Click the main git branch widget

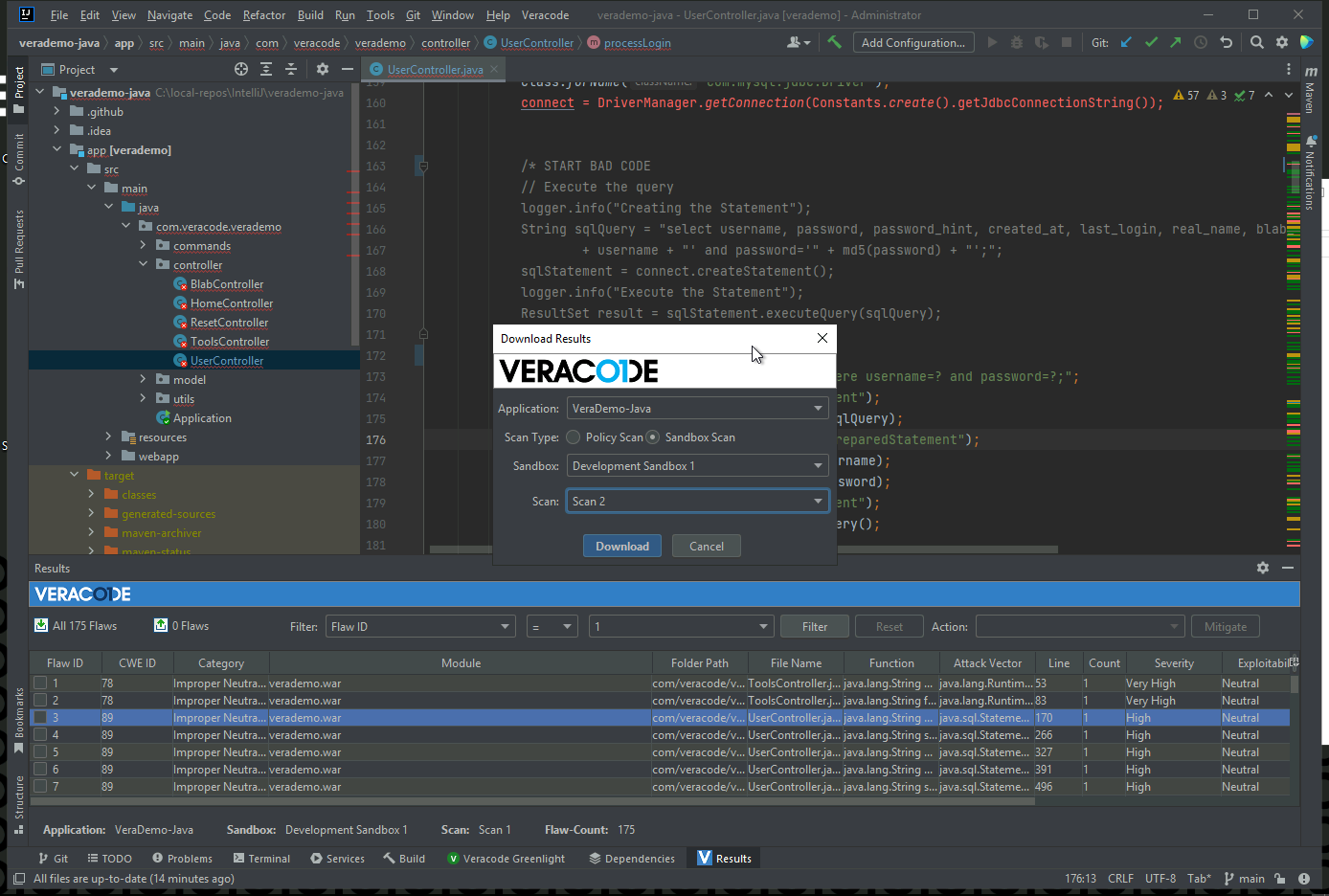click(1244, 878)
